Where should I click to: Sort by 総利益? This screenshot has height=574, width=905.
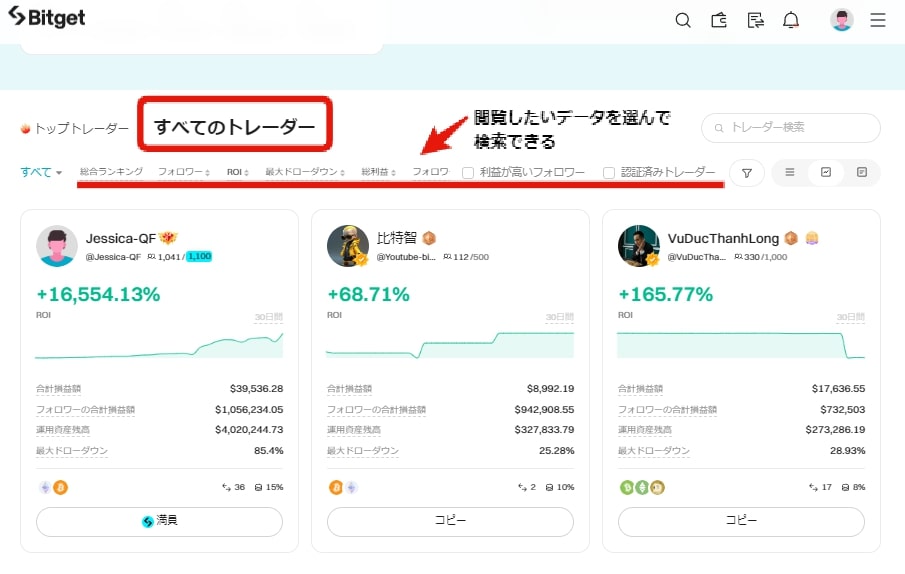[x=378, y=172]
